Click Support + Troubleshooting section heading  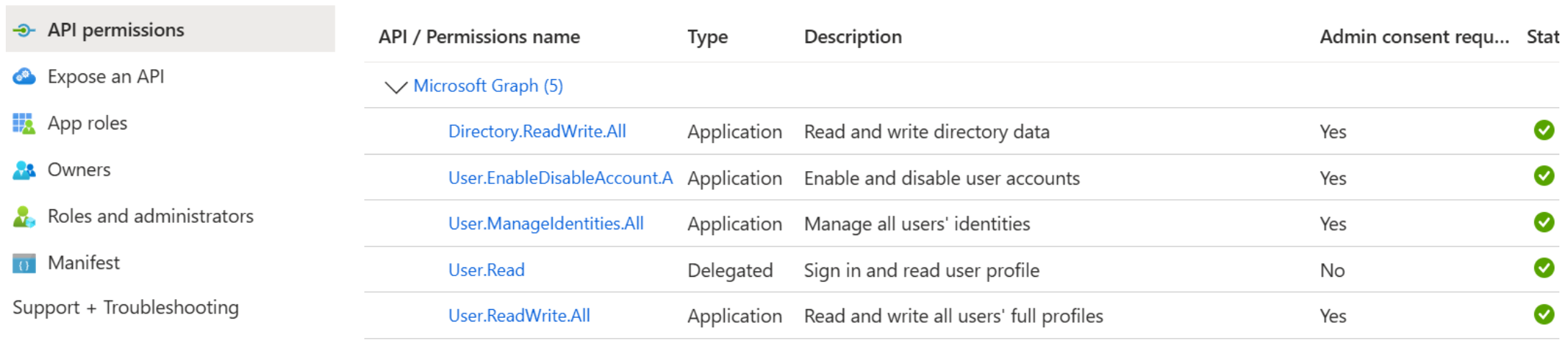click(x=126, y=308)
